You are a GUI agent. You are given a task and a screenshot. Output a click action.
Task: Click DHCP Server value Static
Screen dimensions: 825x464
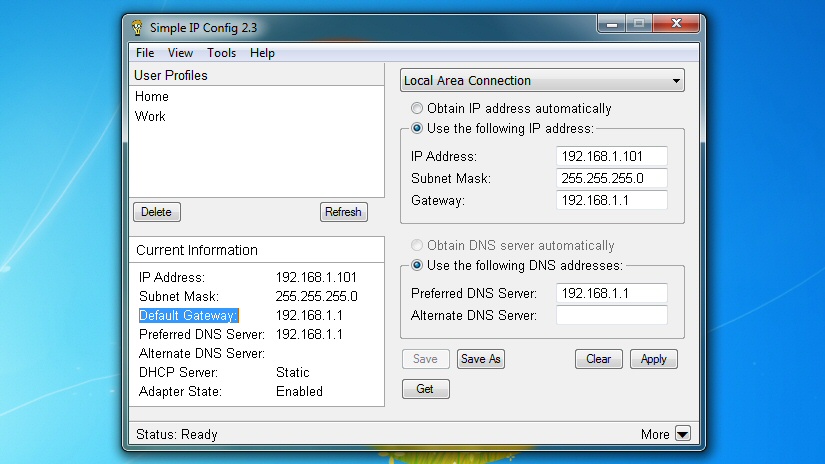coord(293,372)
